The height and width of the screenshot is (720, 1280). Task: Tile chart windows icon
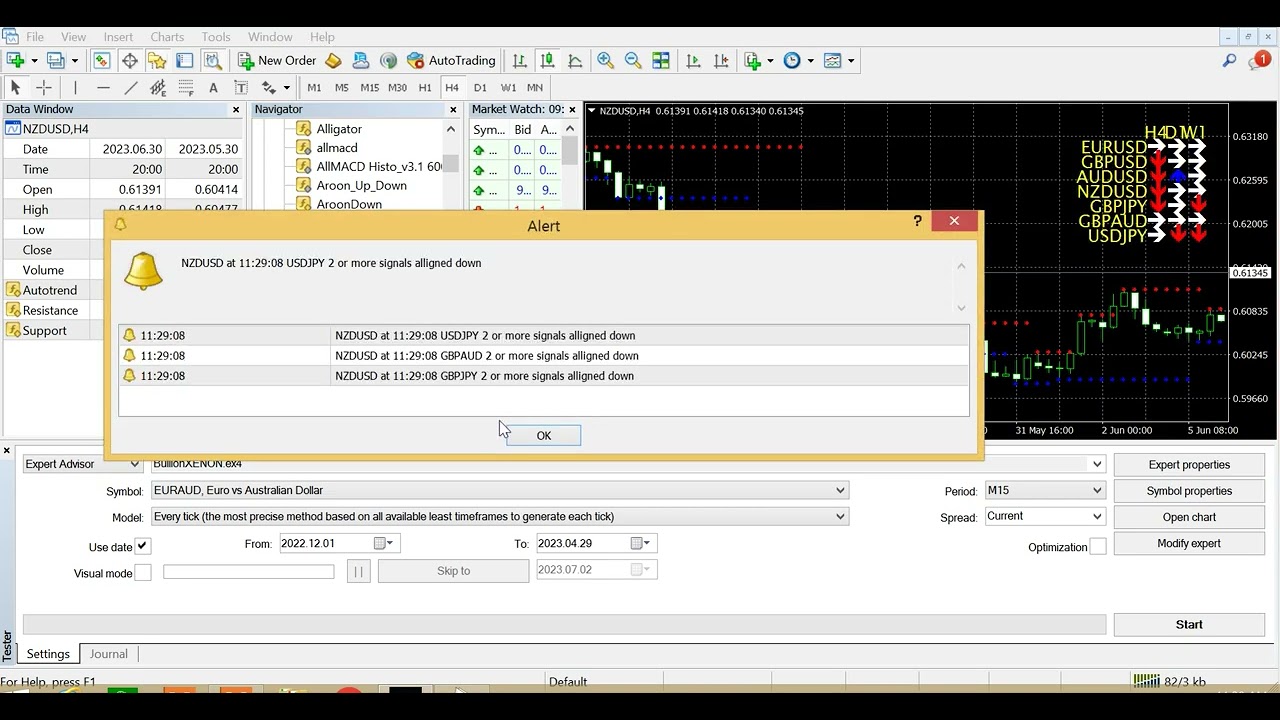click(x=661, y=61)
